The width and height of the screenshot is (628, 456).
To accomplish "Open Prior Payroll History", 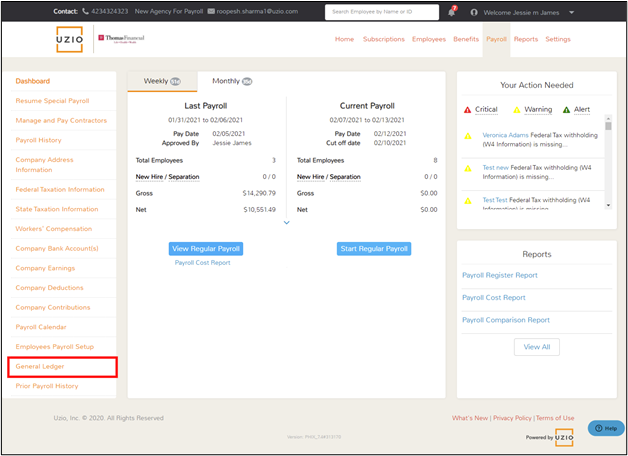I will [x=47, y=386].
